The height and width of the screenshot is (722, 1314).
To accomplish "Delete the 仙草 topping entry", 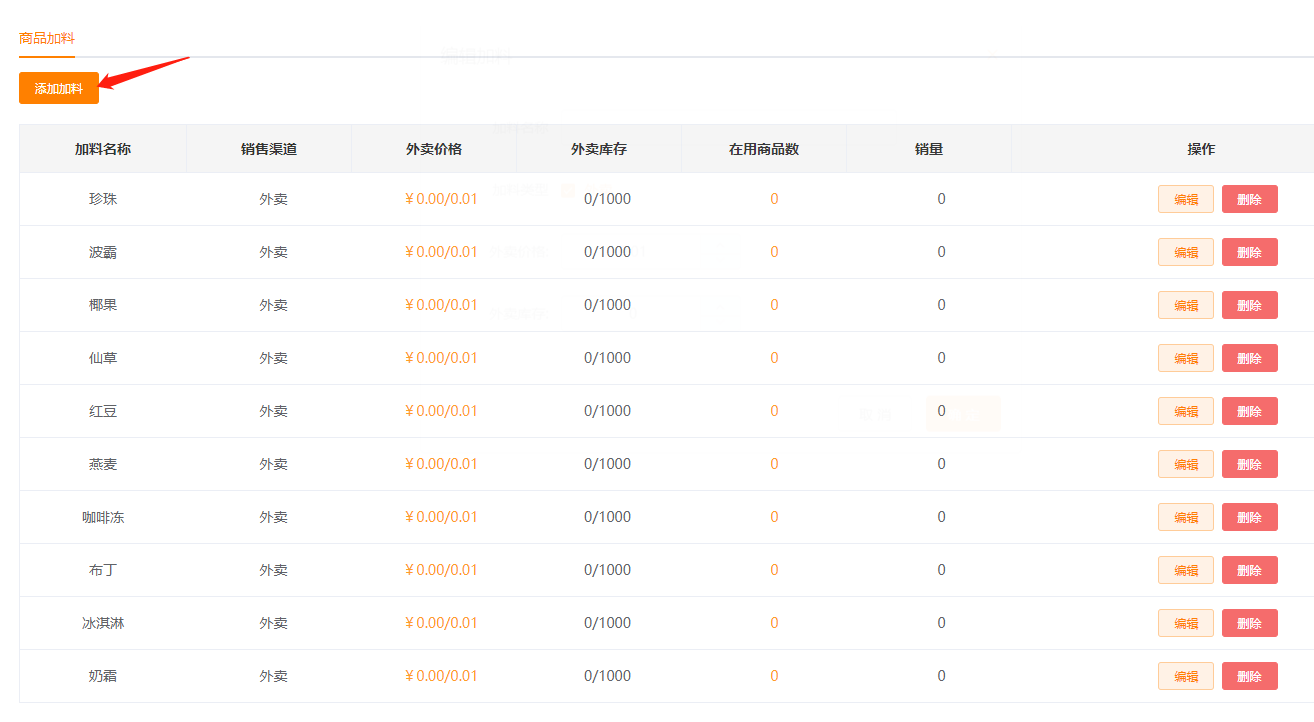I will [x=1249, y=358].
